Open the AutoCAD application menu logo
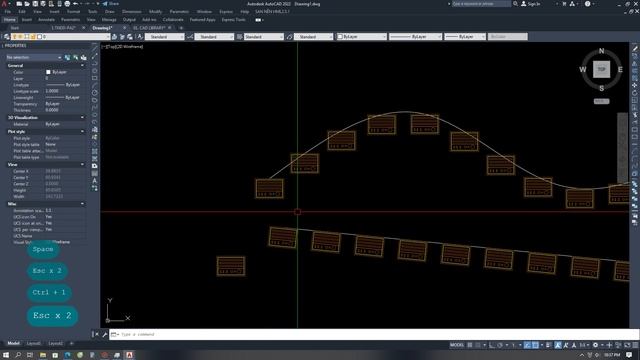Viewport: 640px width, 360px height. tap(4, 4)
